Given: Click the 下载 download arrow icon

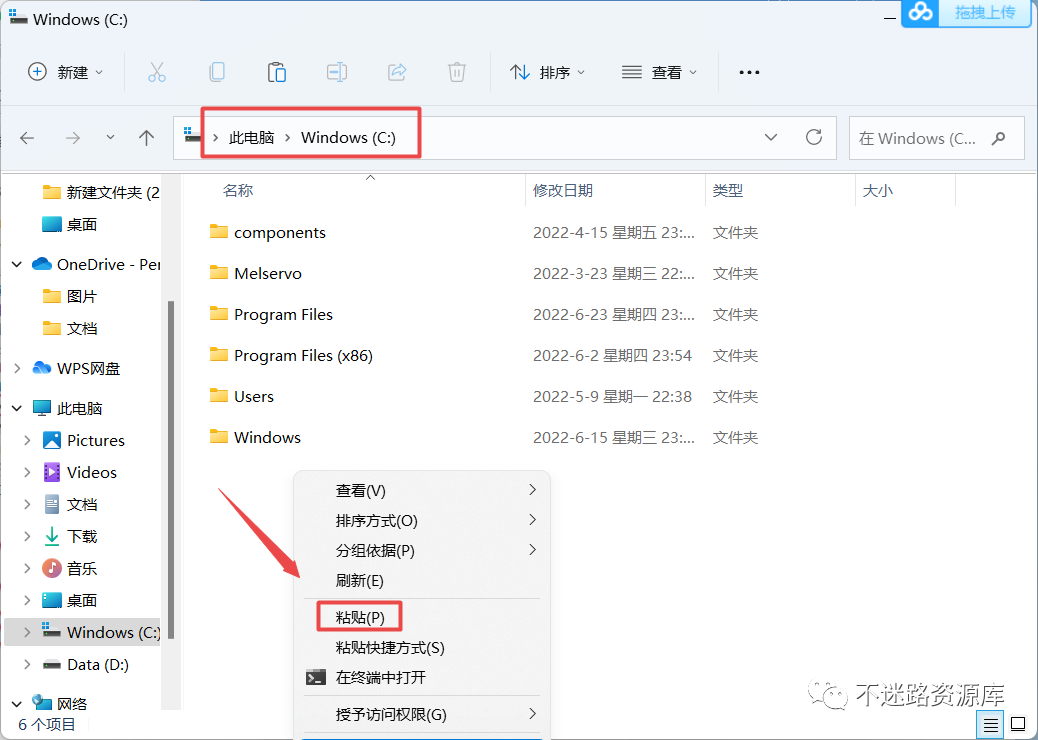Looking at the screenshot, I should (52, 536).
